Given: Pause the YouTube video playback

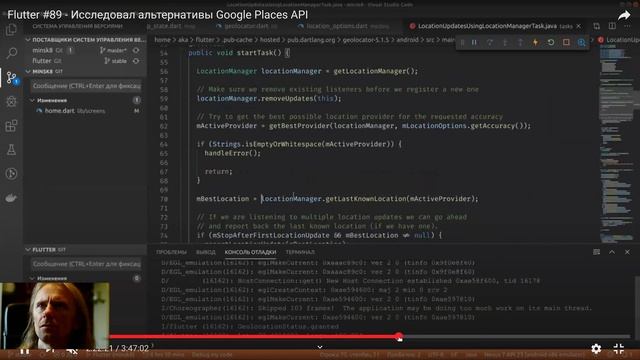Looking at the screenshot, I should click(x=24, y=351).
